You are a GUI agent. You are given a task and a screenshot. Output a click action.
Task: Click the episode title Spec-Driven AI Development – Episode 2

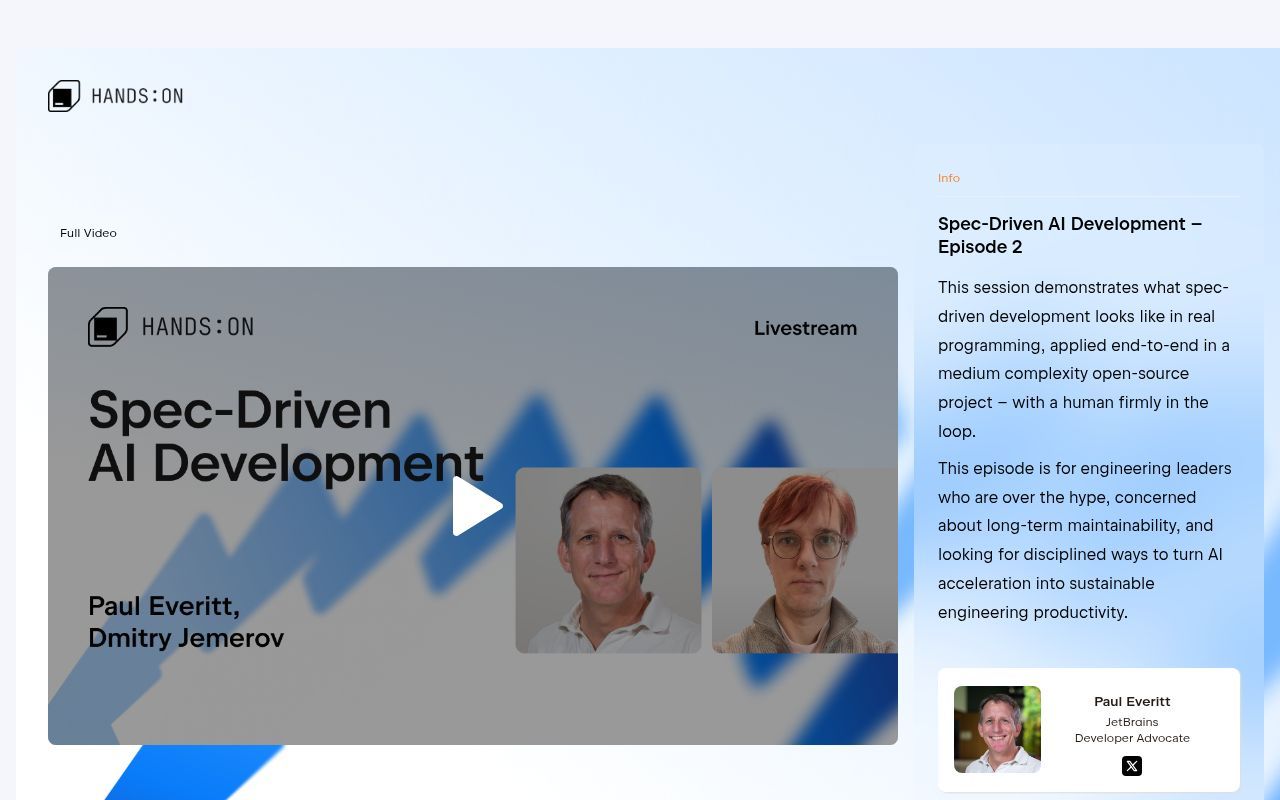click(1070, 235)
